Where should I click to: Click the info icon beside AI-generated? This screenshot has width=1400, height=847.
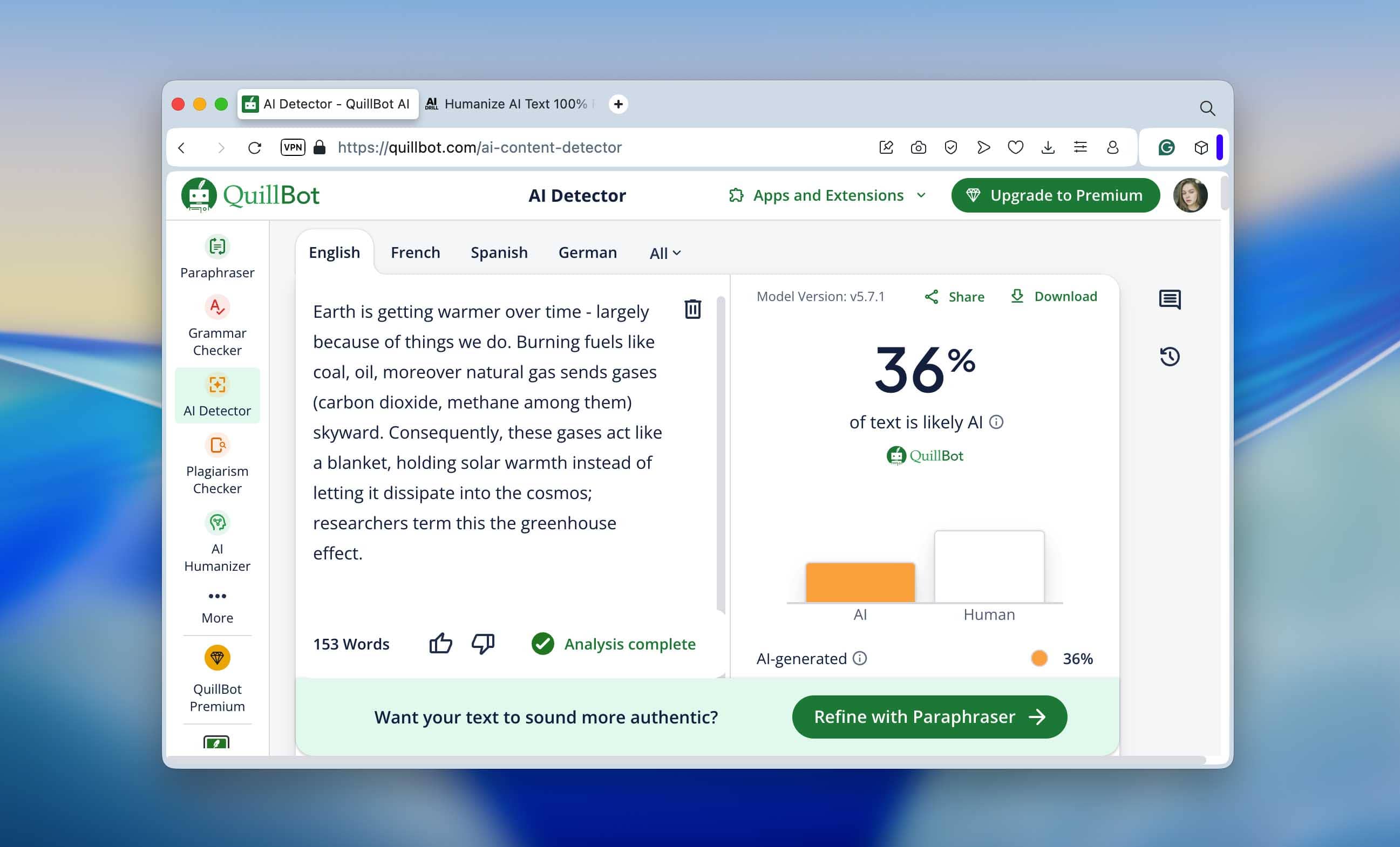[x=860, y=658]
